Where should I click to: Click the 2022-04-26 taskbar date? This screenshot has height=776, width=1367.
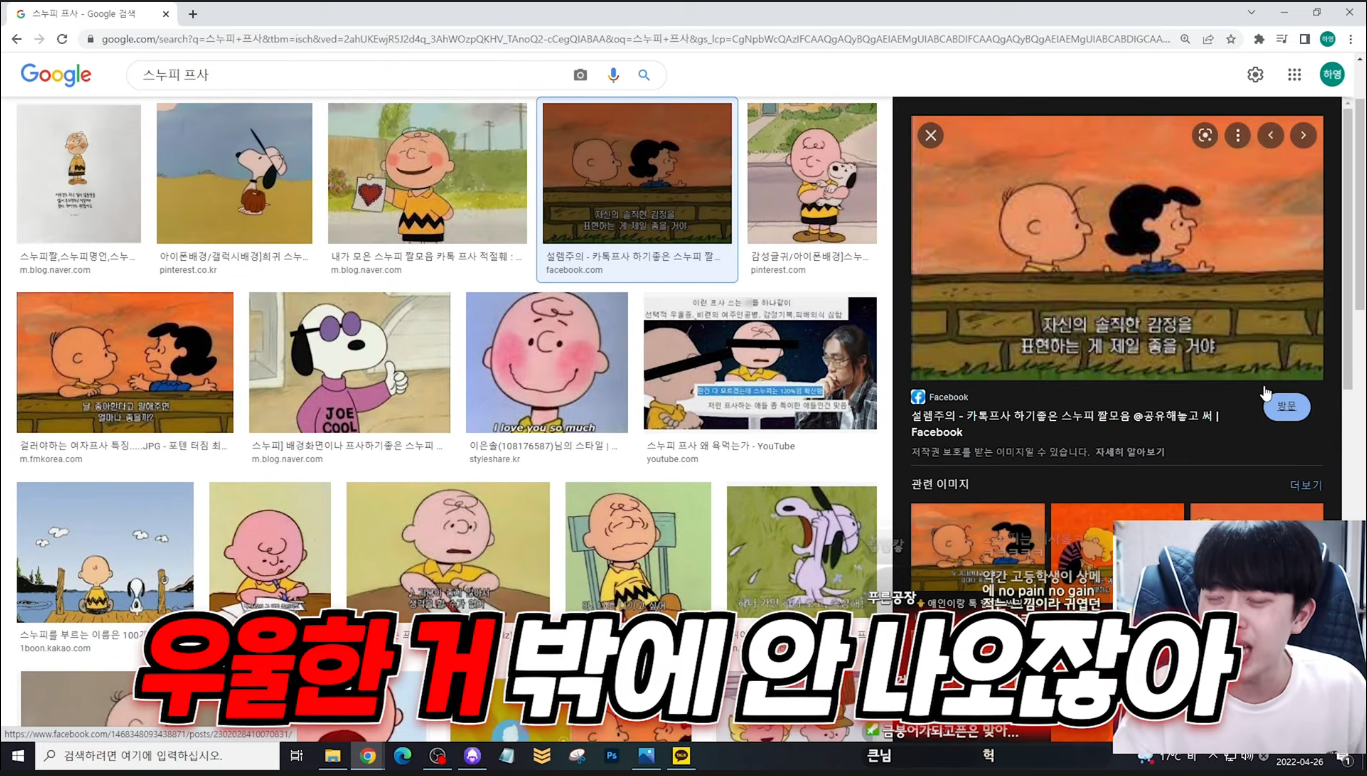point(1299,761)
